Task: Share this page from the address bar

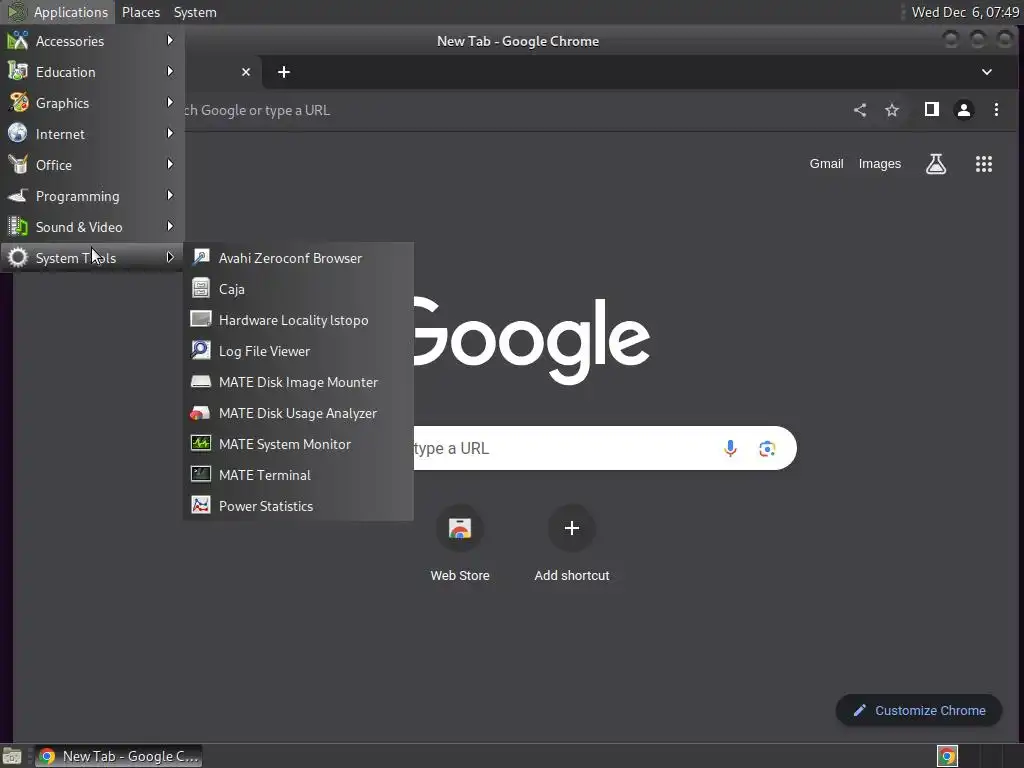Action: tap(860, 110)
